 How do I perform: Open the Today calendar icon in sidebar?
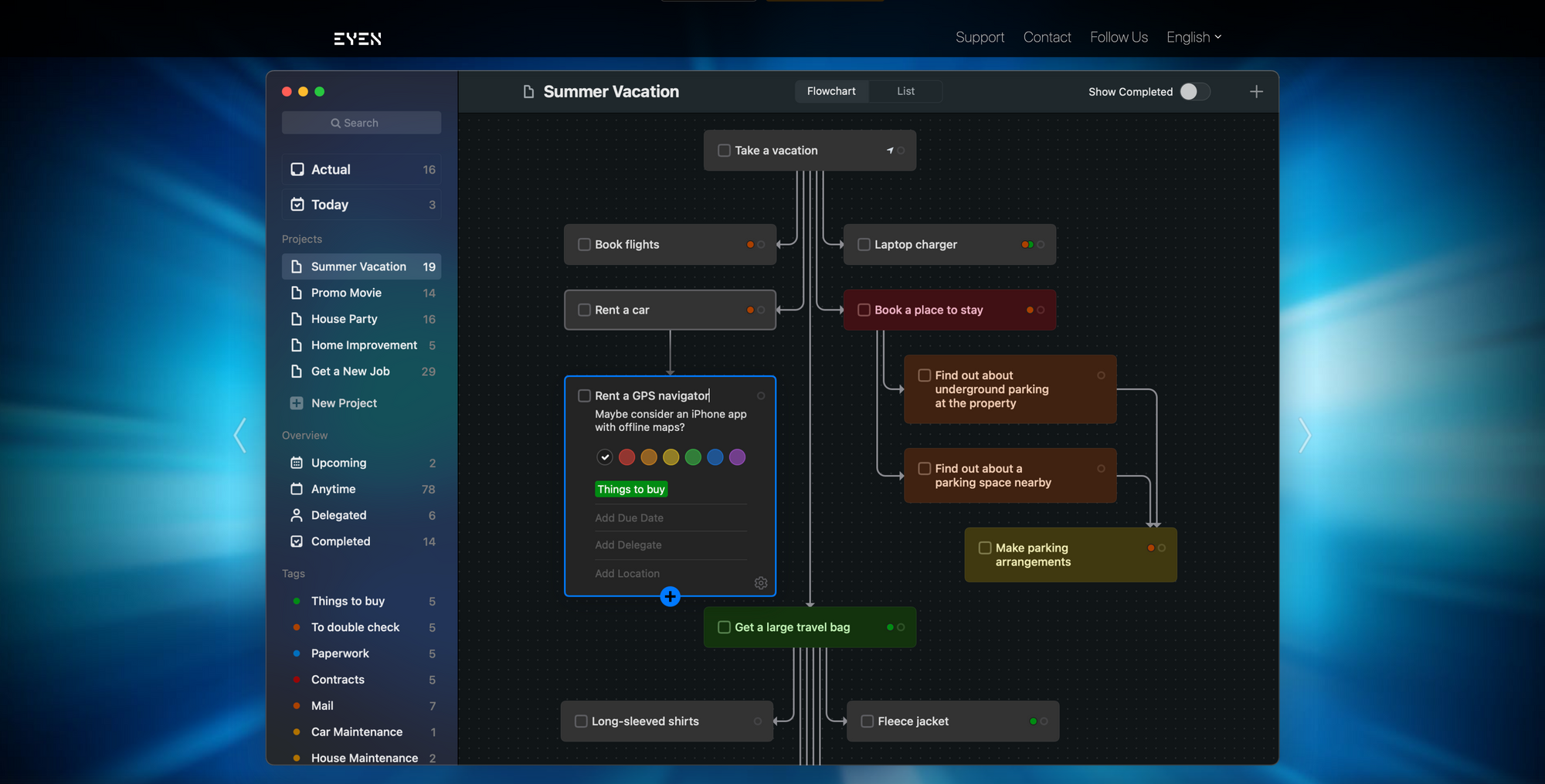(297, 205)
